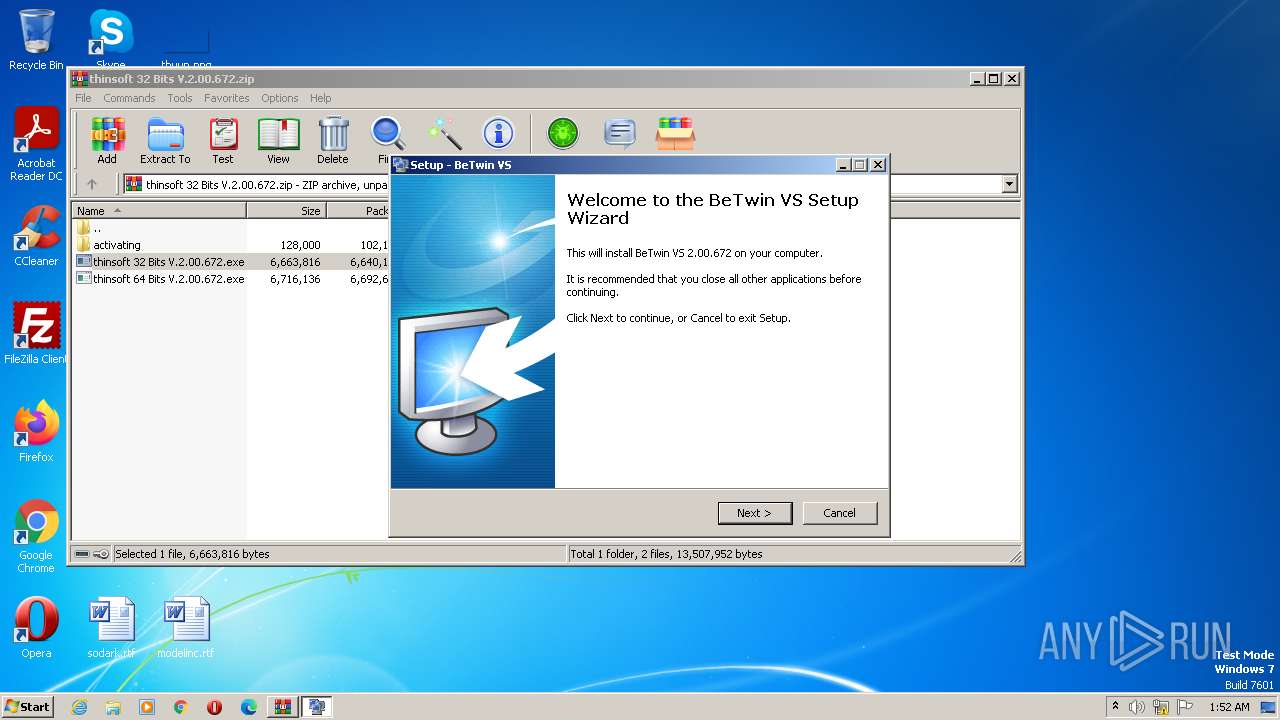Select thinsoft 32 Bits V.2.00.672.exe
This screenshot has width=1280, height=720.
point(160,262)
